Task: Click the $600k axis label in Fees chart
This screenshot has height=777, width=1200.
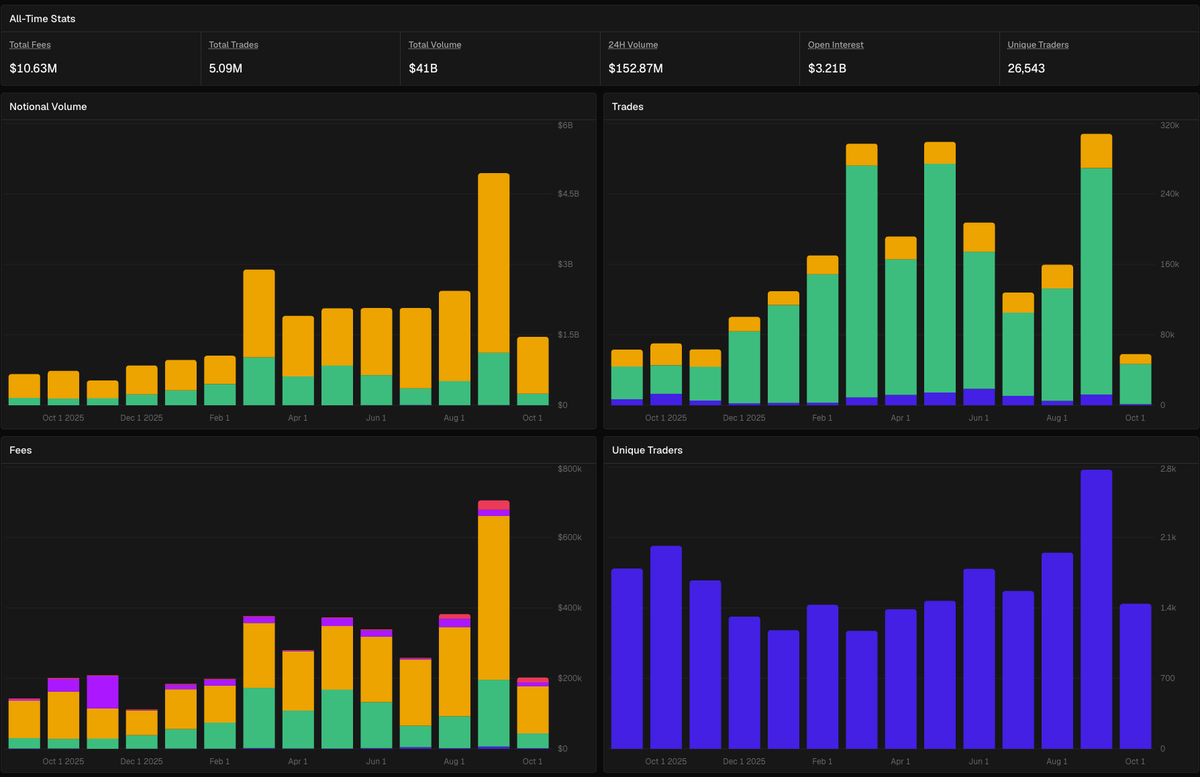Action: pos(569,538)
